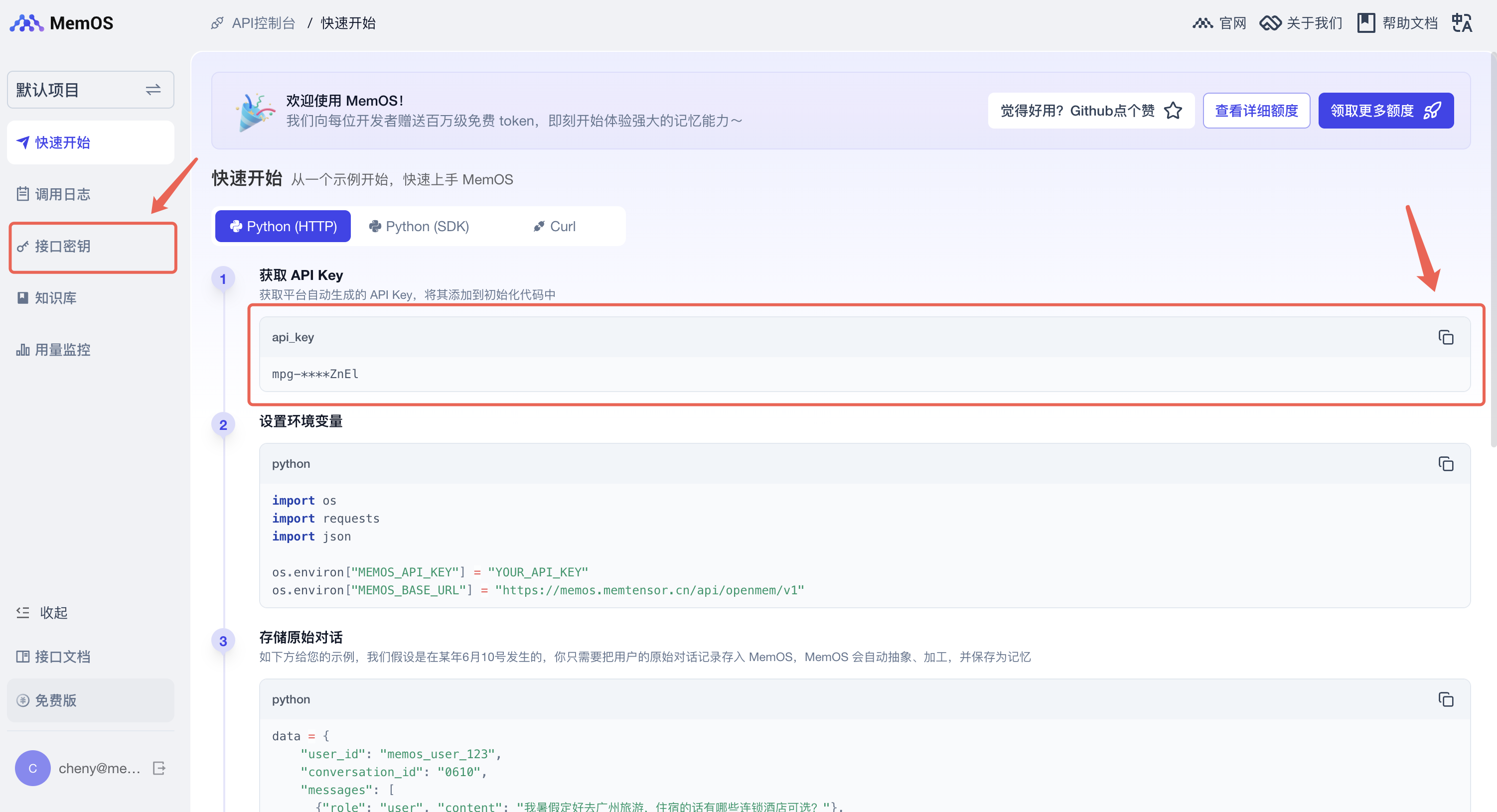Click 查看详细额度 button
Viewport: 1497px width, 812px height.
tap(1256, 111)
